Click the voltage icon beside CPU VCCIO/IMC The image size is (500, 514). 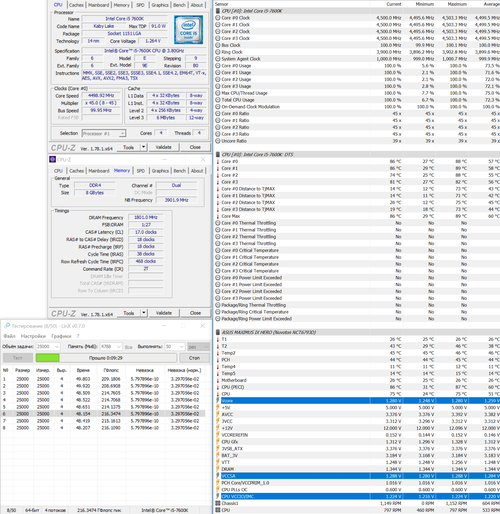click(218, 497)
